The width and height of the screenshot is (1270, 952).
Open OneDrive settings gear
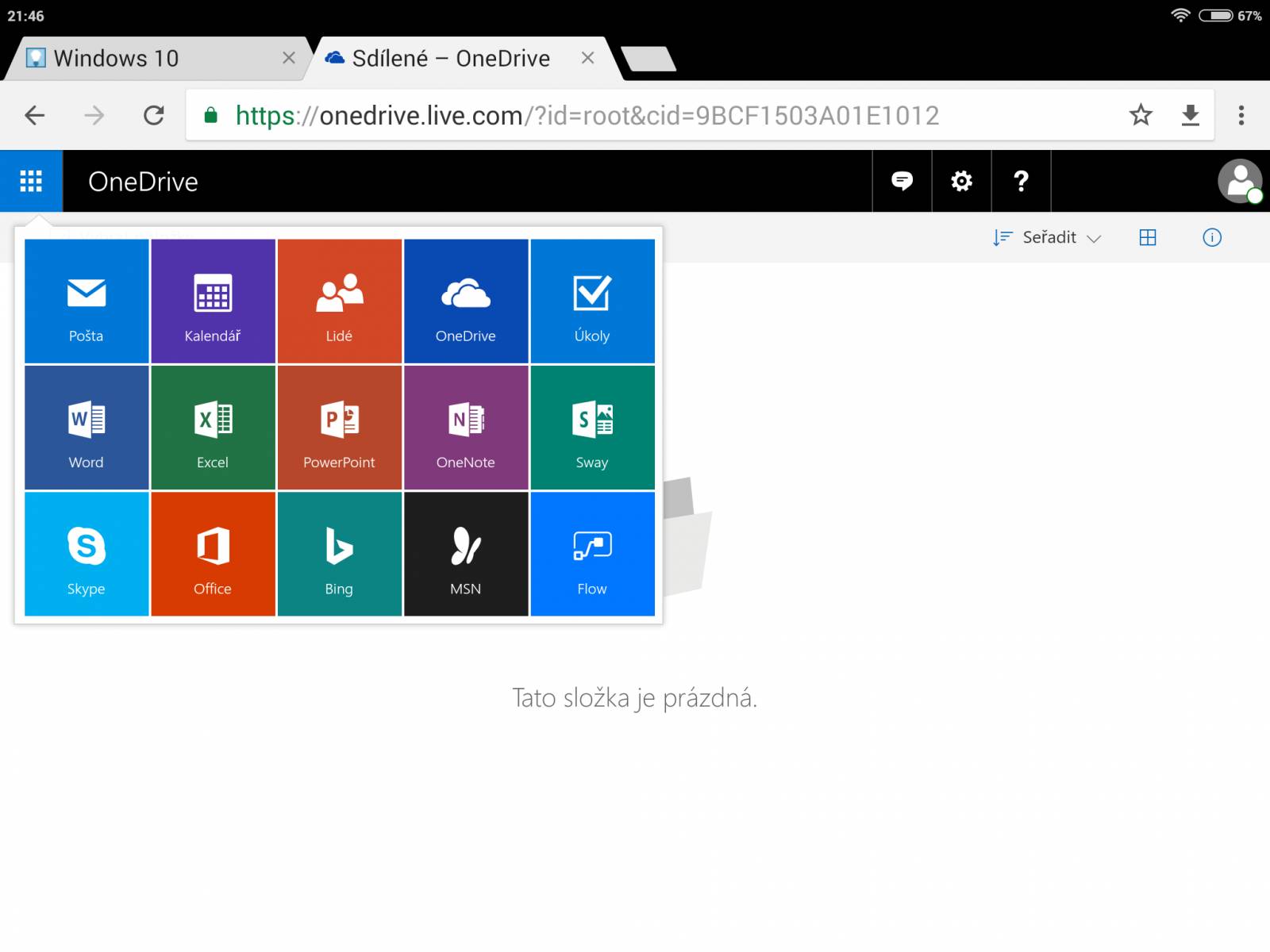tap(961, 181)
